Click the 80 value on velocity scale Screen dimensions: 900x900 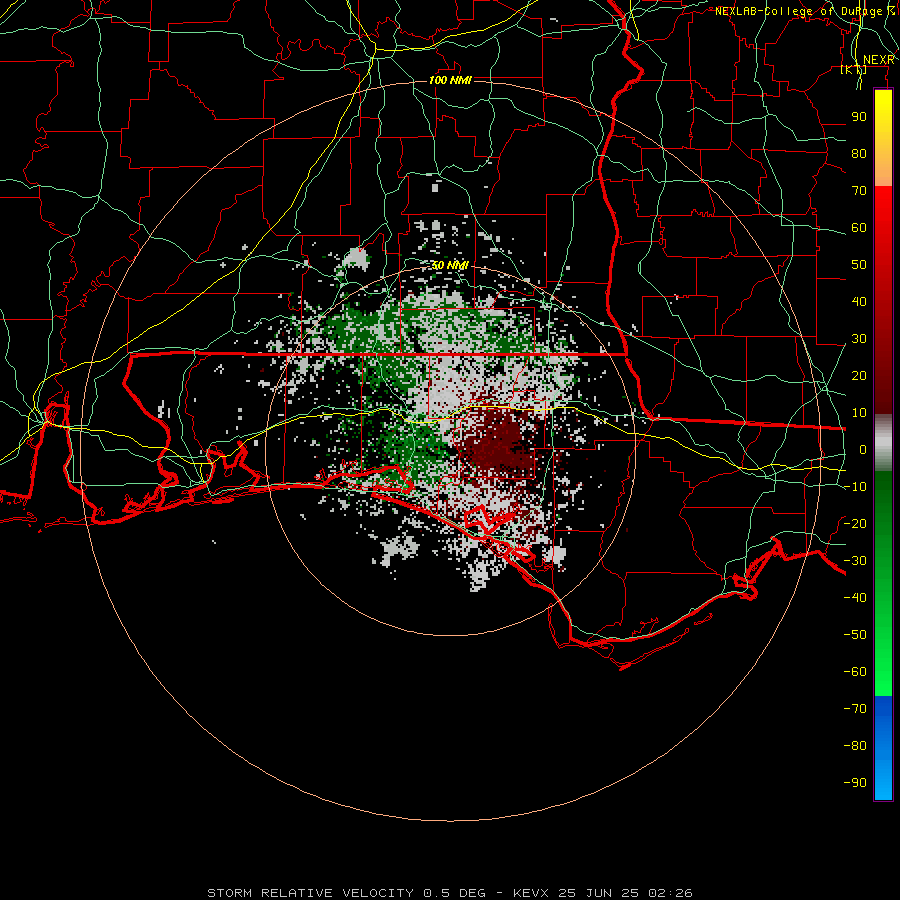pyautogui.click(x=859, y=153)
